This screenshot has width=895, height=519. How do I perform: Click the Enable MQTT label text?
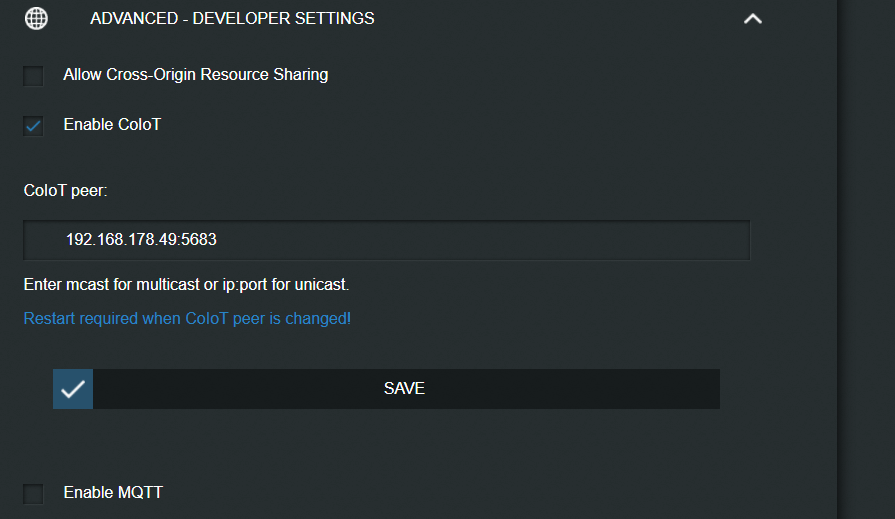(113, 492)
